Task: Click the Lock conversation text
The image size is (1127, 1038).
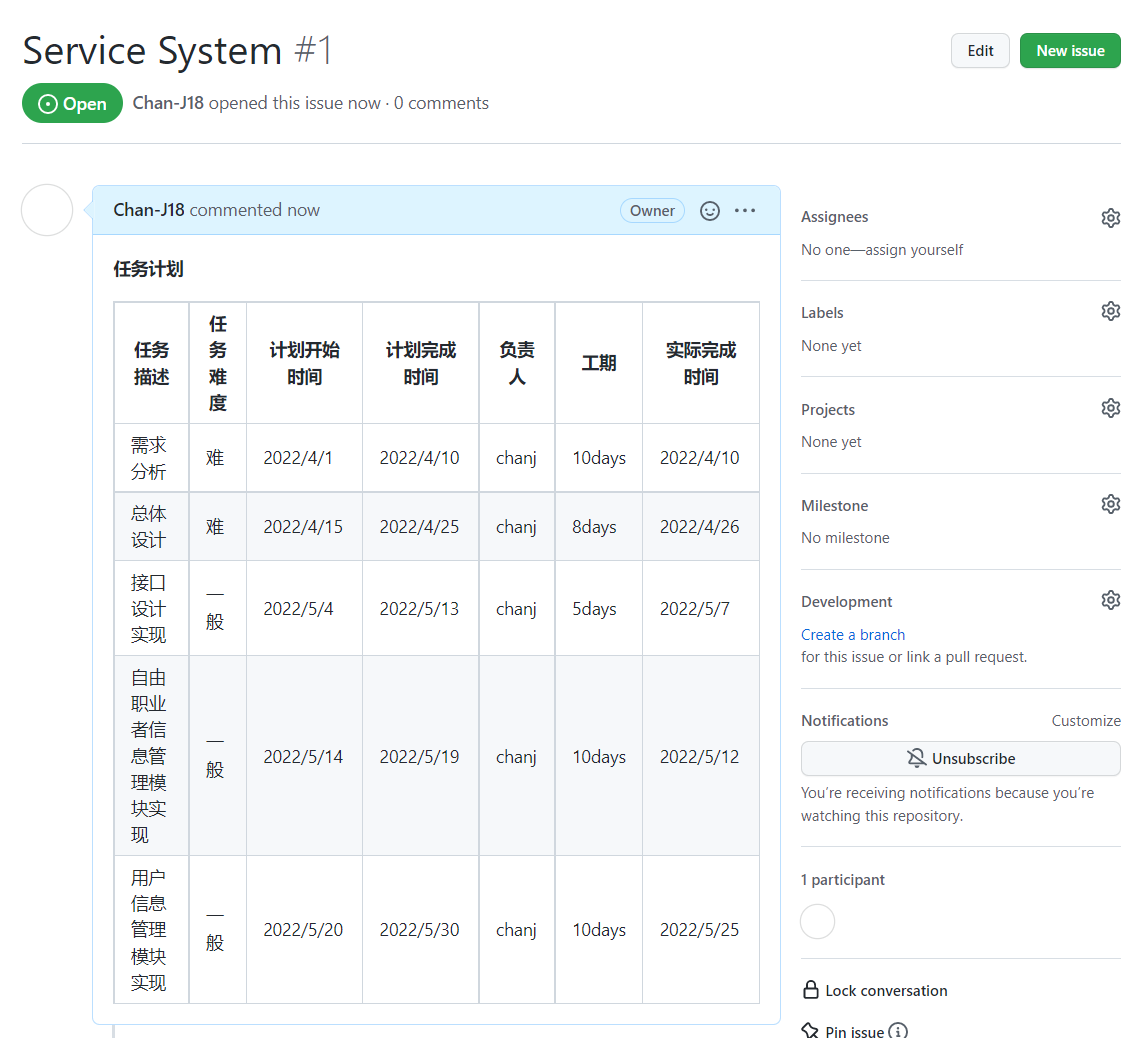Action: coord(886,991)
